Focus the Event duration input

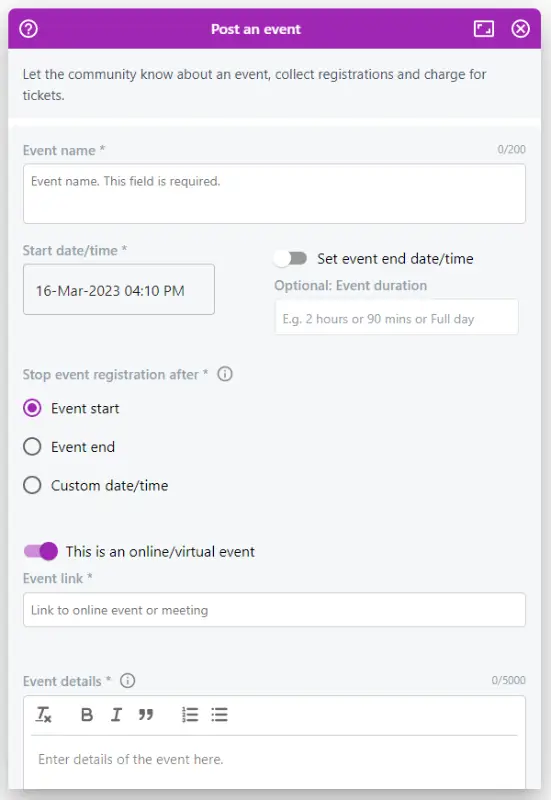pos(396,317)
